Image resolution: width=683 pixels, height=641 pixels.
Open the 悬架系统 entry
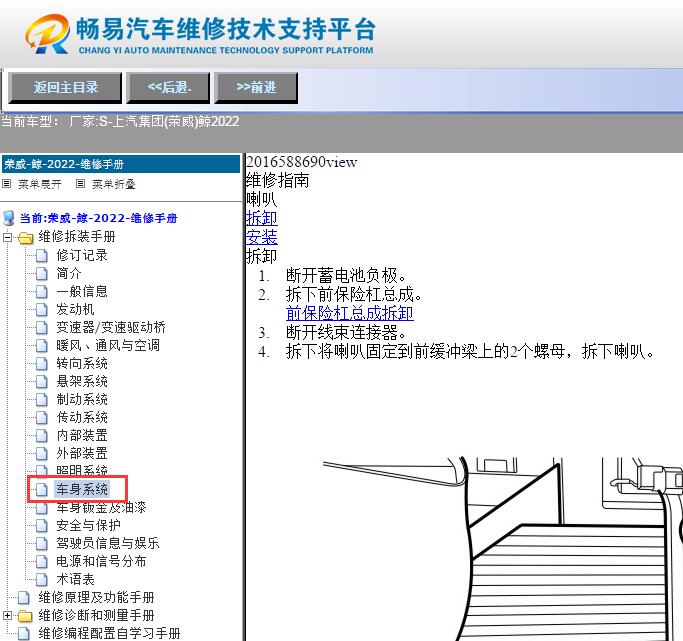coord(82,381)
